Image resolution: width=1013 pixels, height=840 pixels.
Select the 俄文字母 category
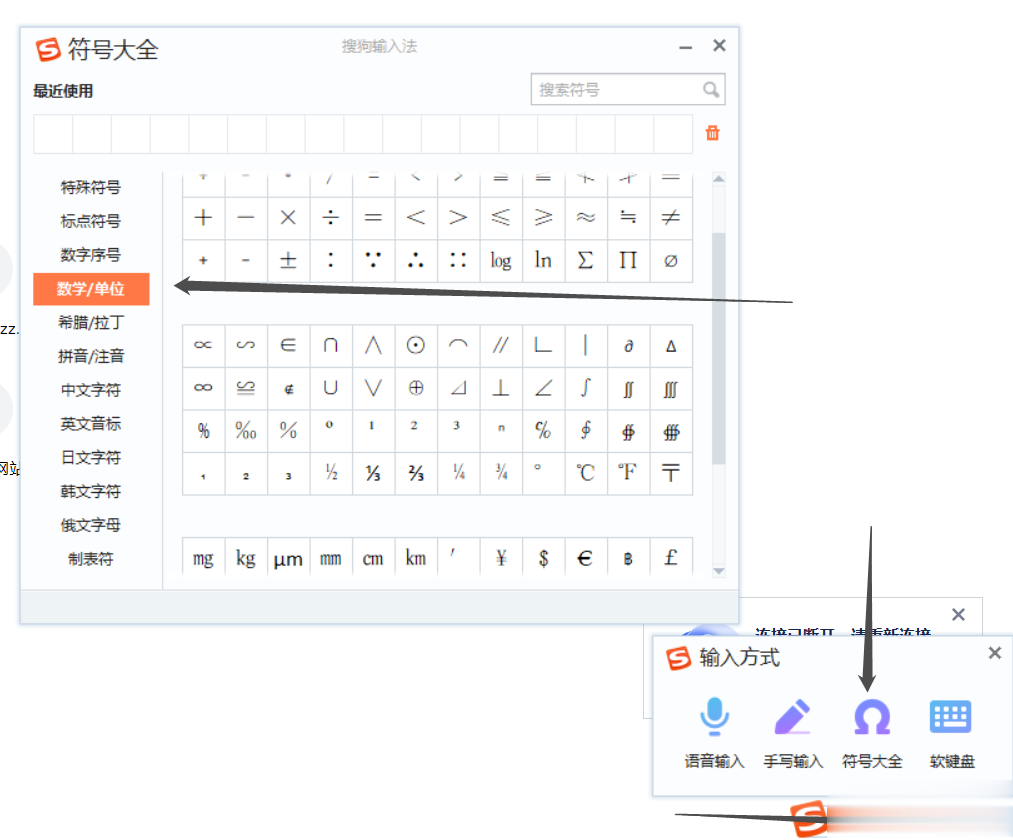coord(91,525)
